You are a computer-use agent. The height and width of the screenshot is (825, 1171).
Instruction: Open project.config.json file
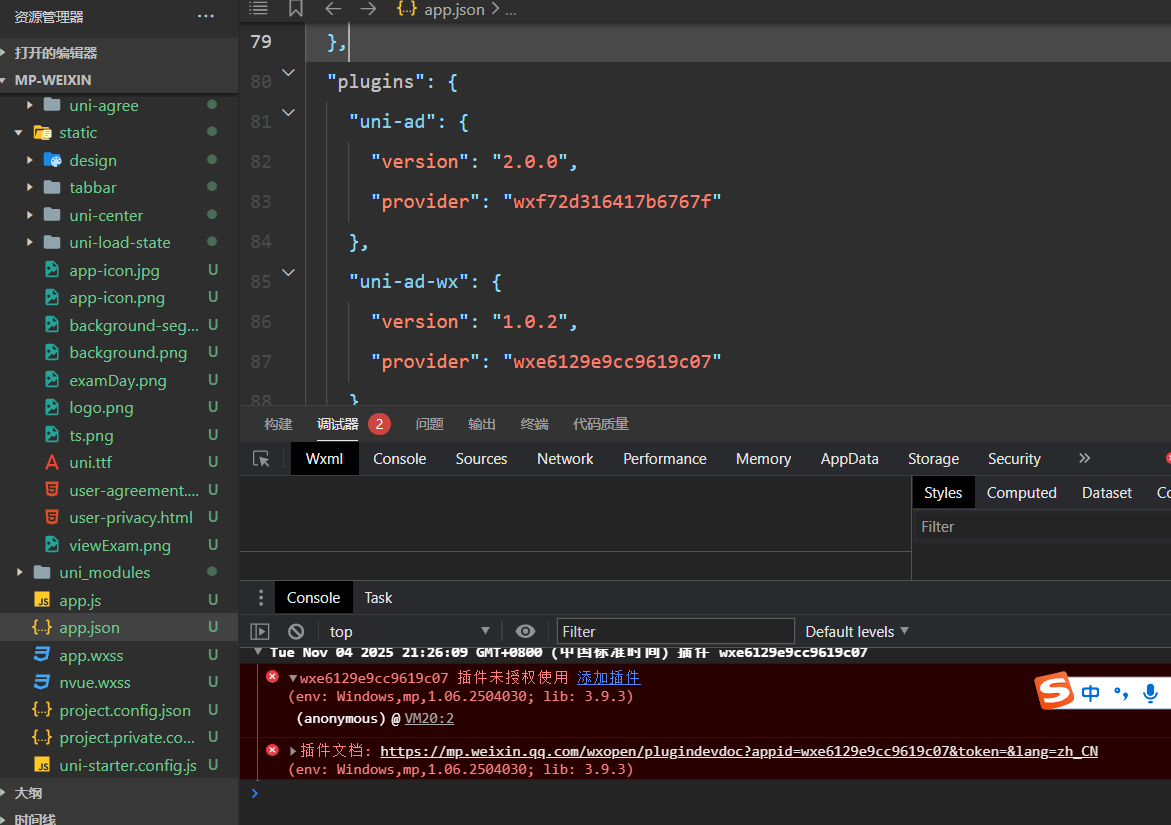125,710
